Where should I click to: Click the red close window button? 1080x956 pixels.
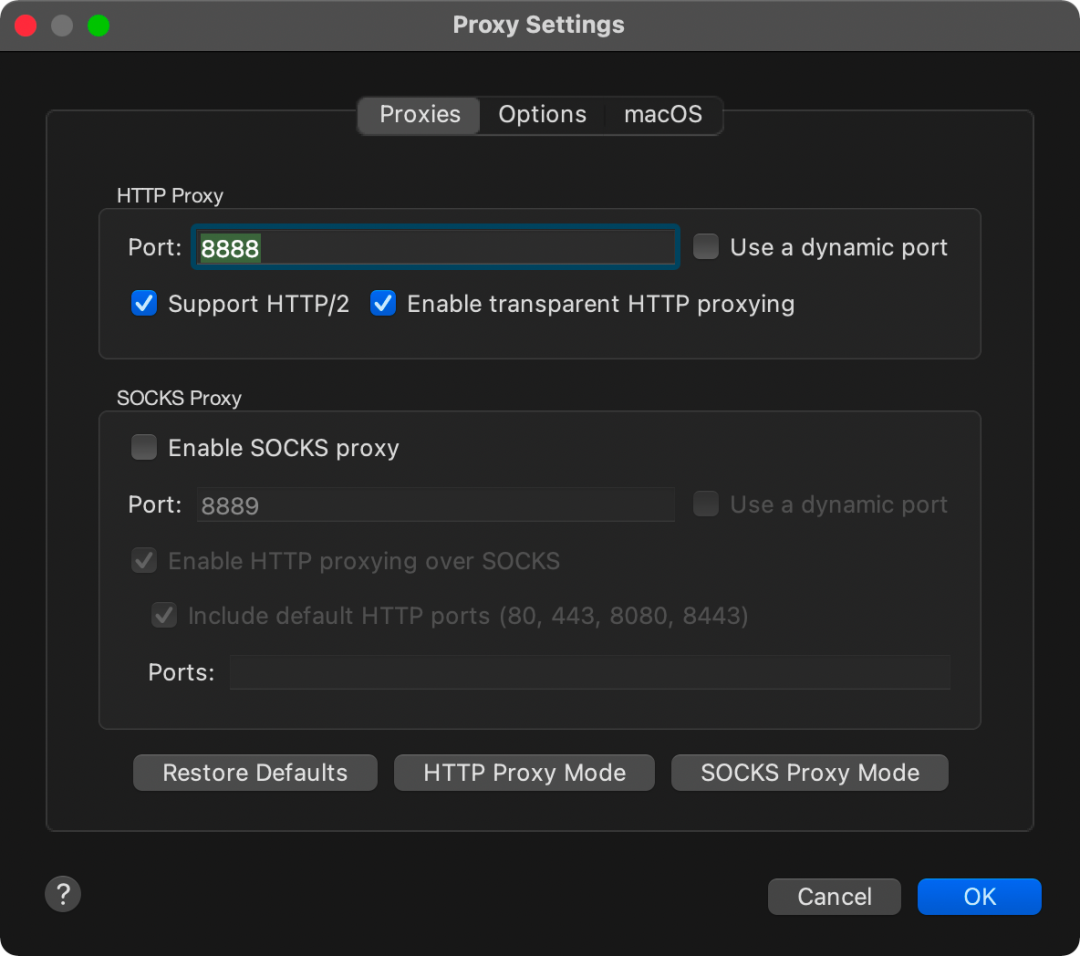coord(25,25)
